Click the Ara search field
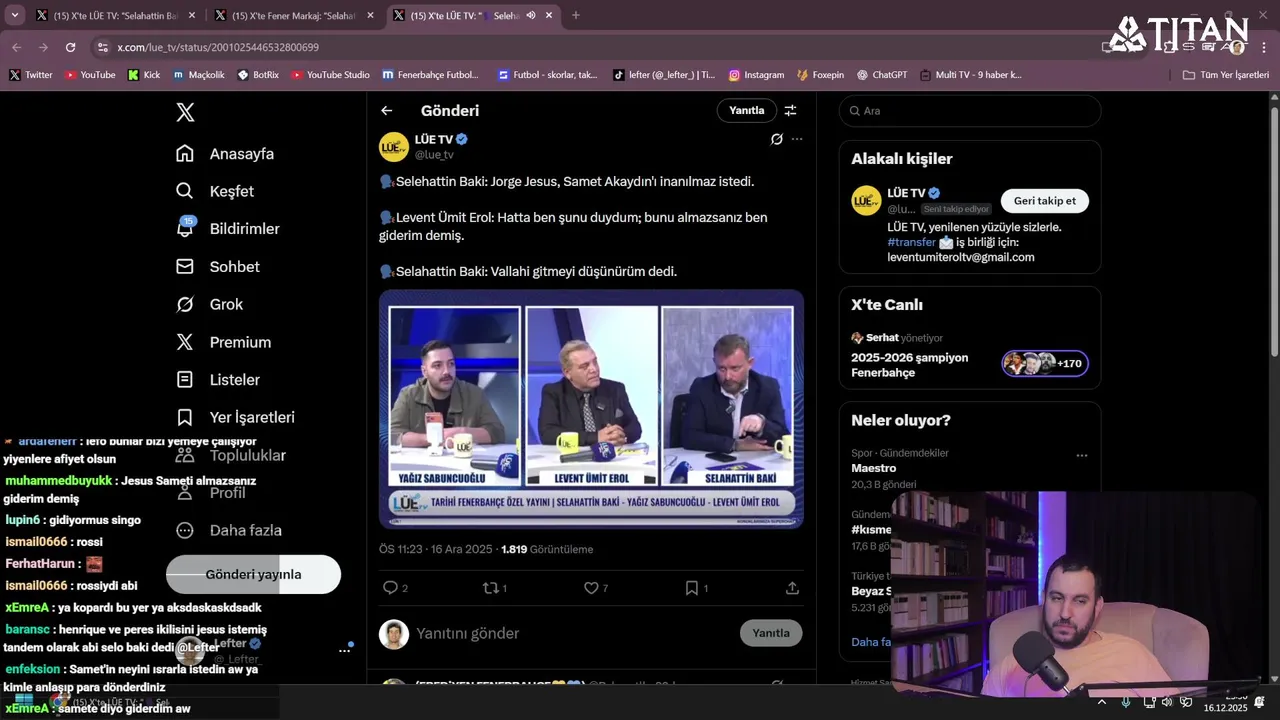The height and width of the screenshot is (720, 1280). point(970,111)
